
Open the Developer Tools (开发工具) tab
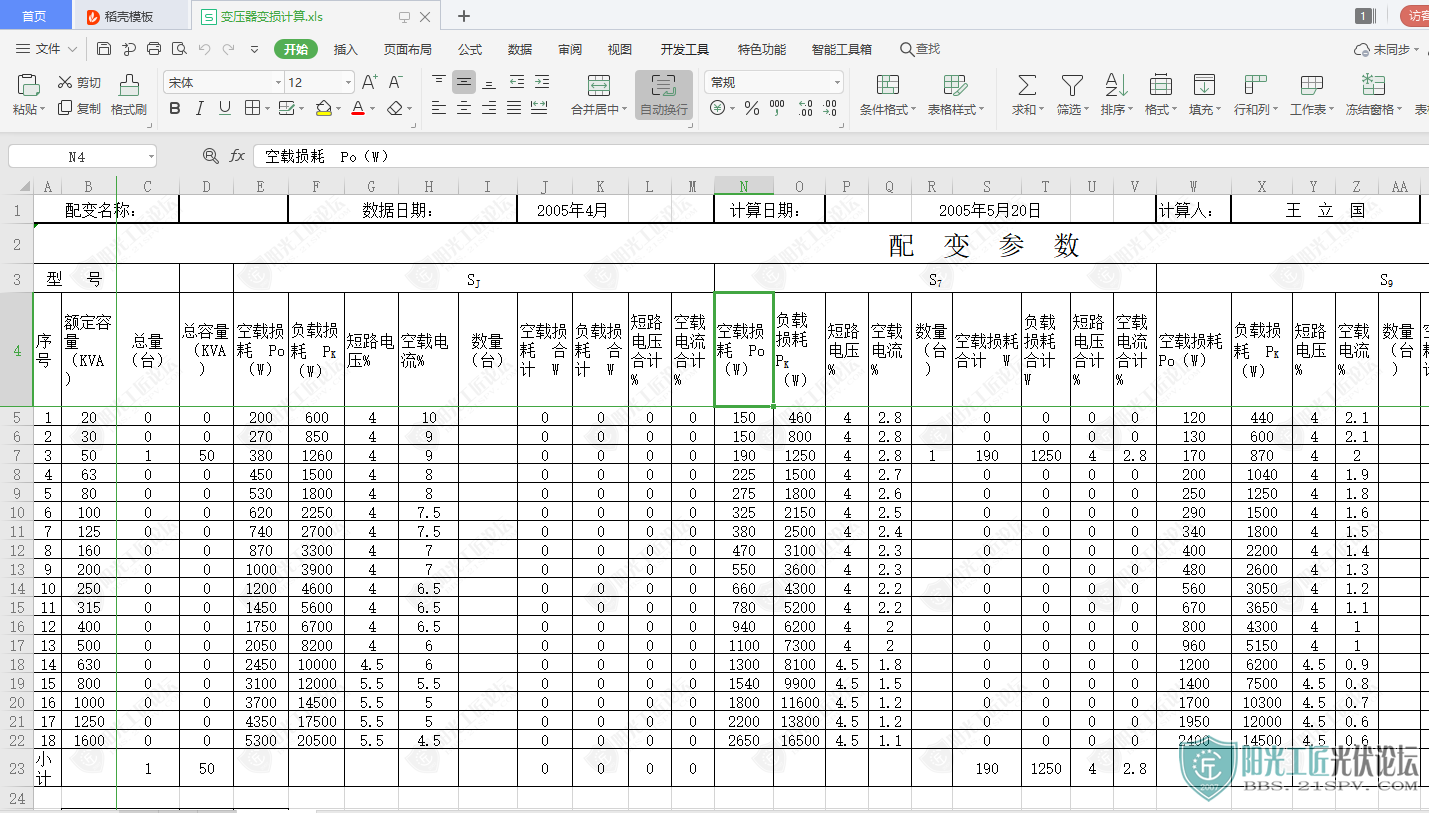pyautogui.click(x=685, y=49)
